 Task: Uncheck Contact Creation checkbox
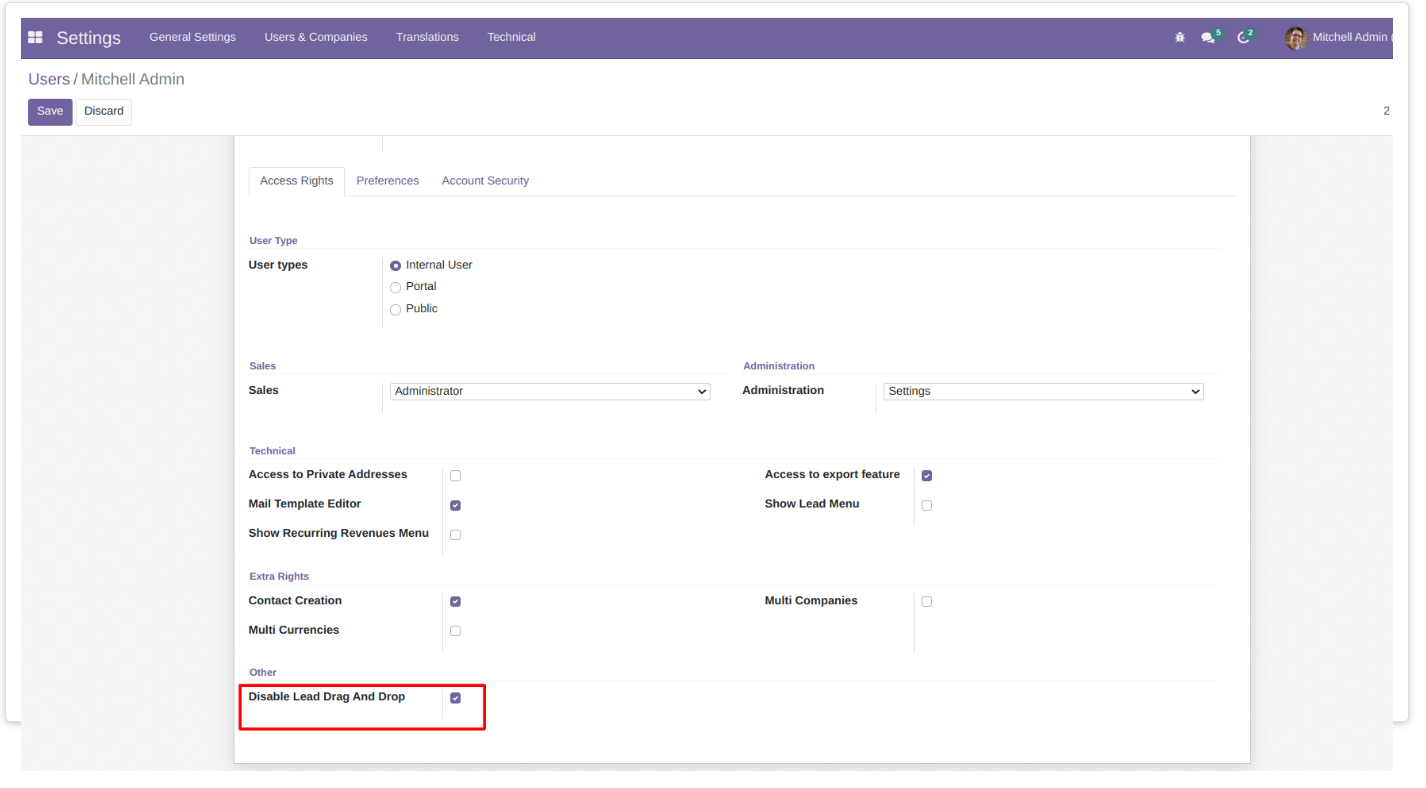(x=455, y=602)
